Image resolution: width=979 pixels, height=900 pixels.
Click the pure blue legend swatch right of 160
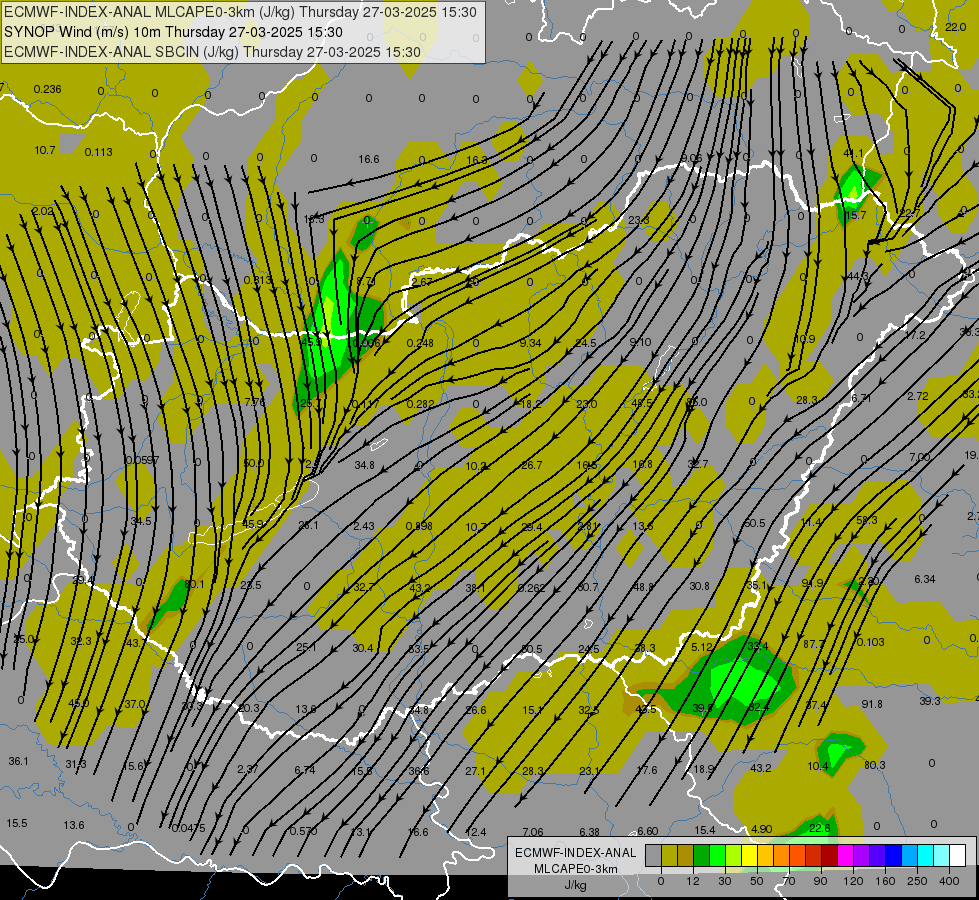pos(893,855)
